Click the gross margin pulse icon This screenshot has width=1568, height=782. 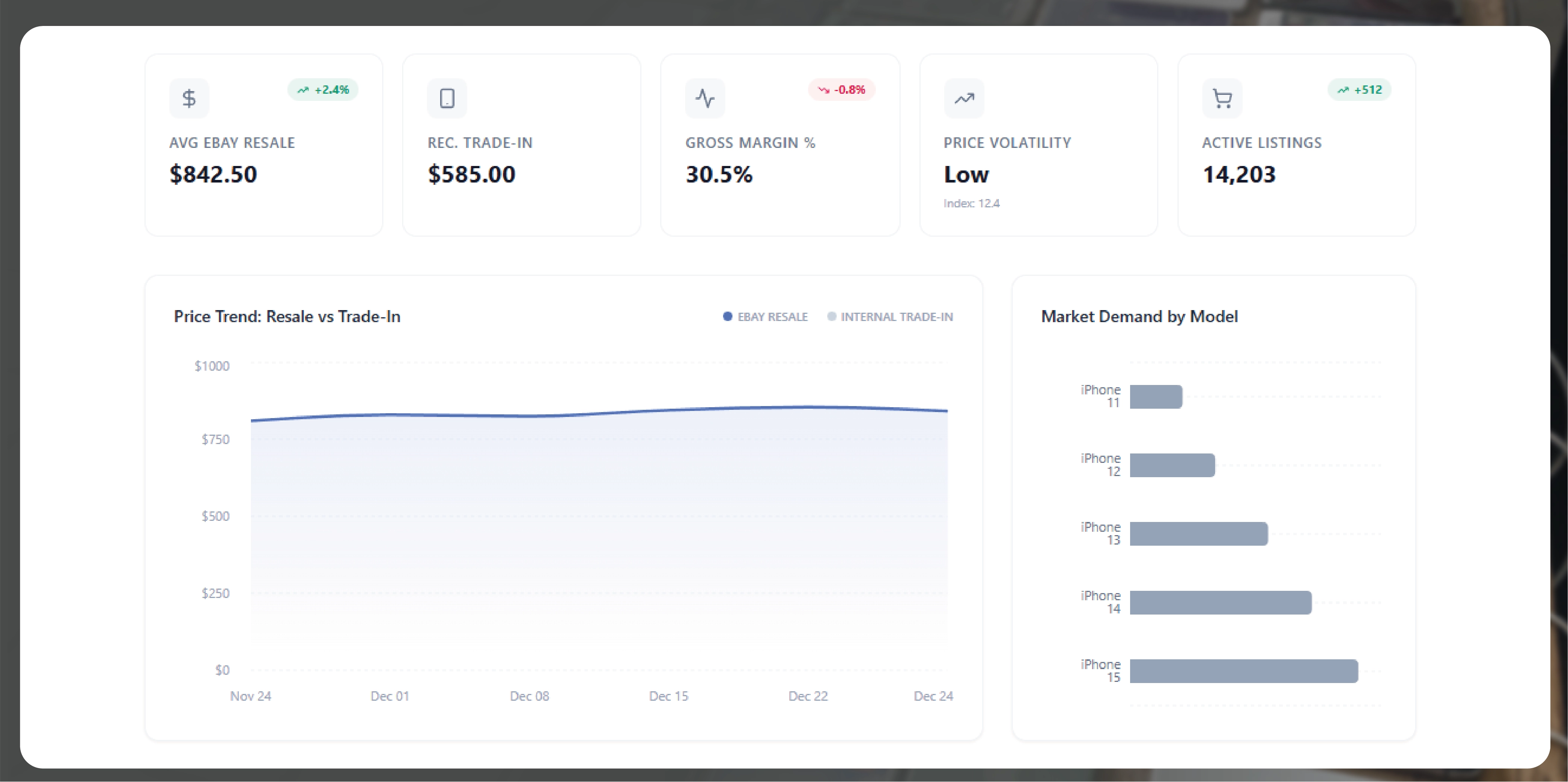705,98
